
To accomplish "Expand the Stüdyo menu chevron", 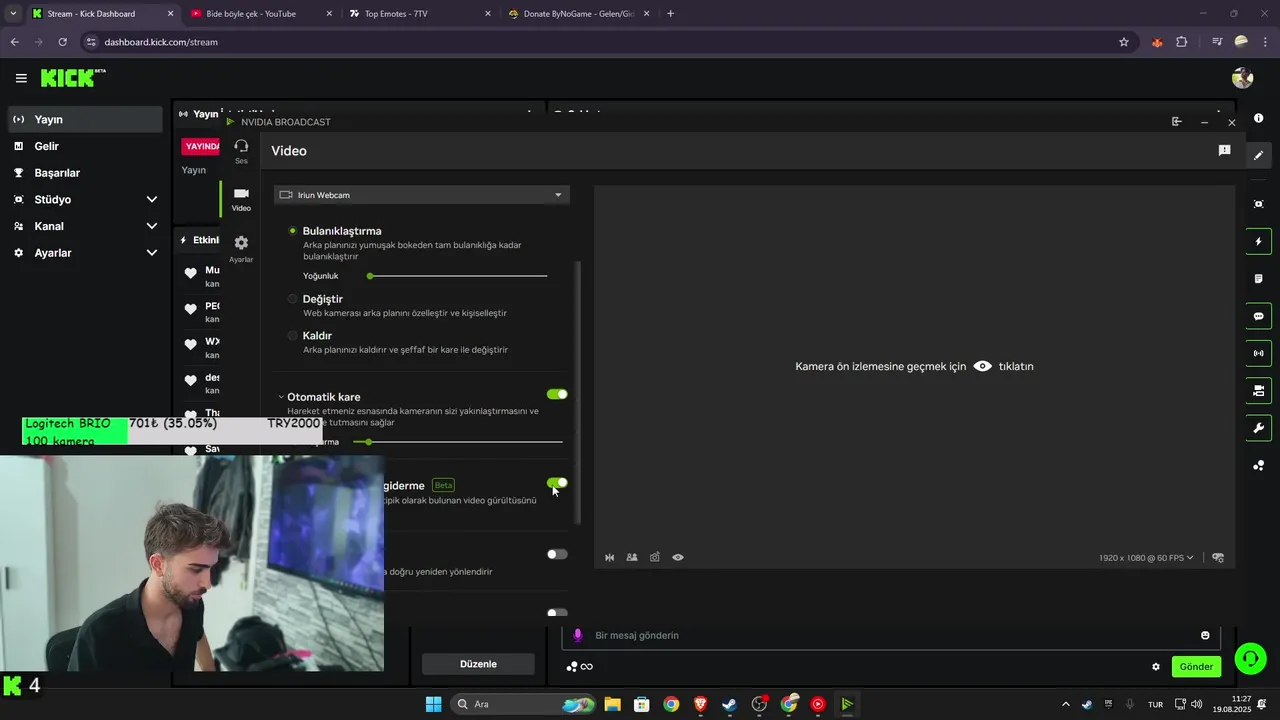I will [152, 200].
